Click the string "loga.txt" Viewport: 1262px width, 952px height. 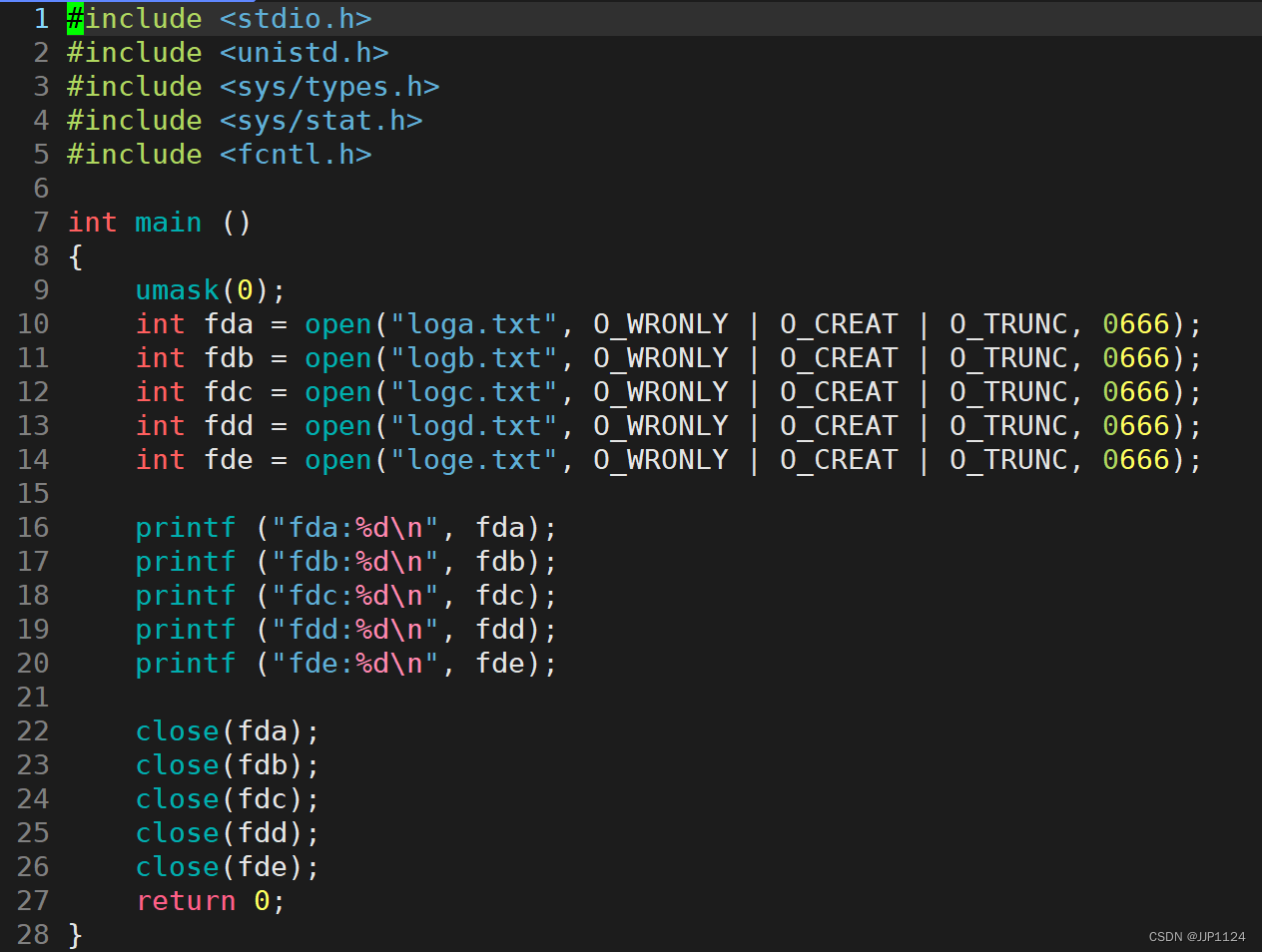(x=473, y=324)
